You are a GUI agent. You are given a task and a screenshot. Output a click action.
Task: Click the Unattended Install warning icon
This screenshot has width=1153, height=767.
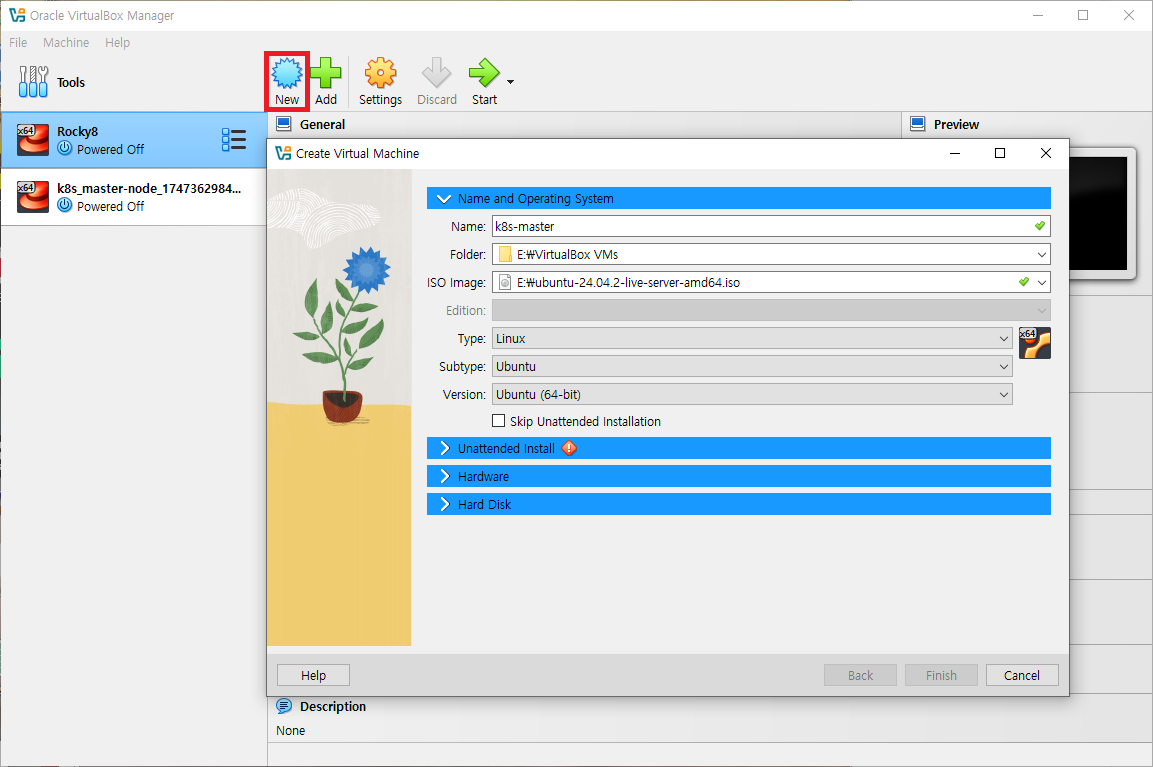(569, 448)
